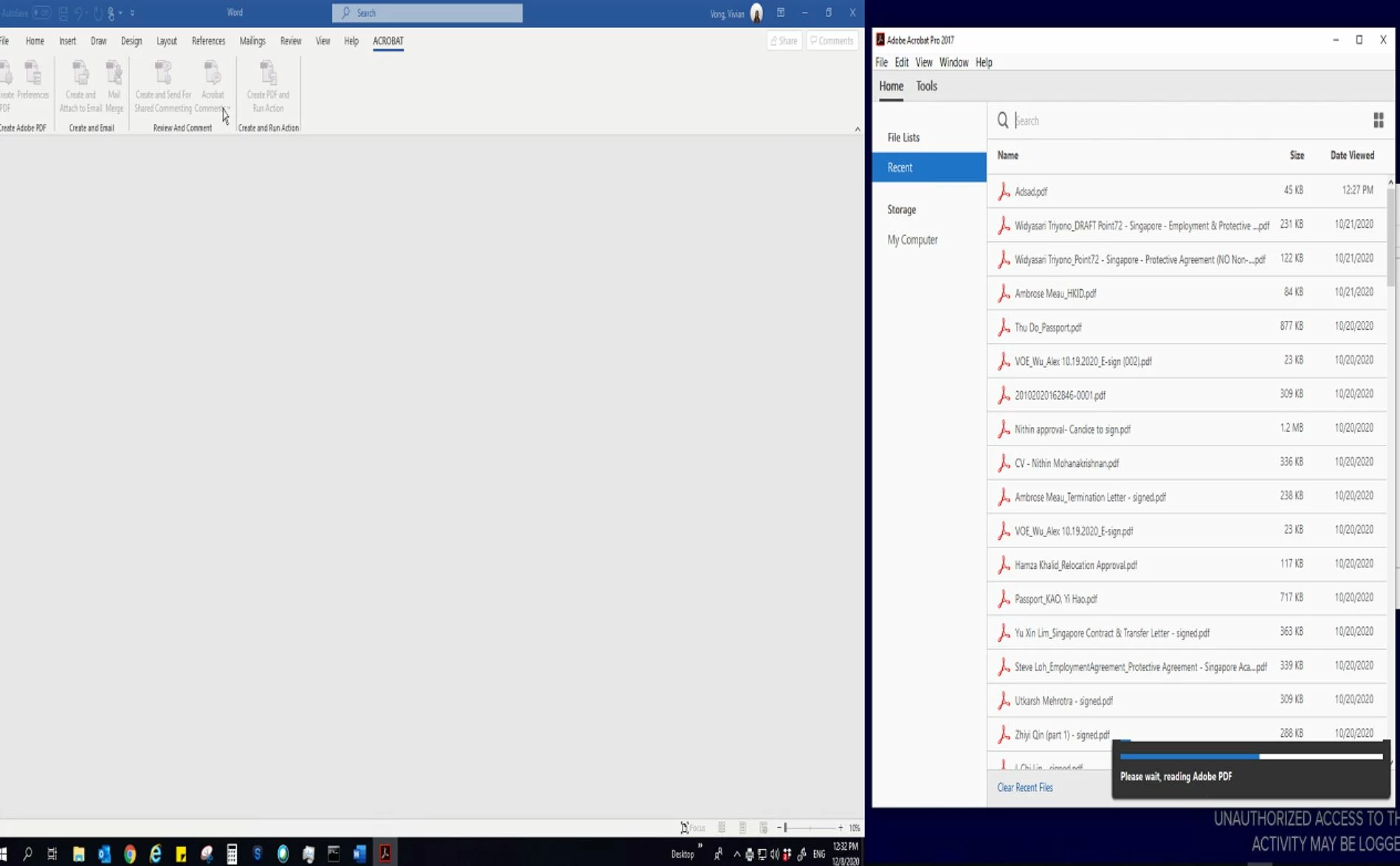Click zoom out minus in Word
Screen dimensions: 1400x866
pyautogui.click(x=779, y=828)
